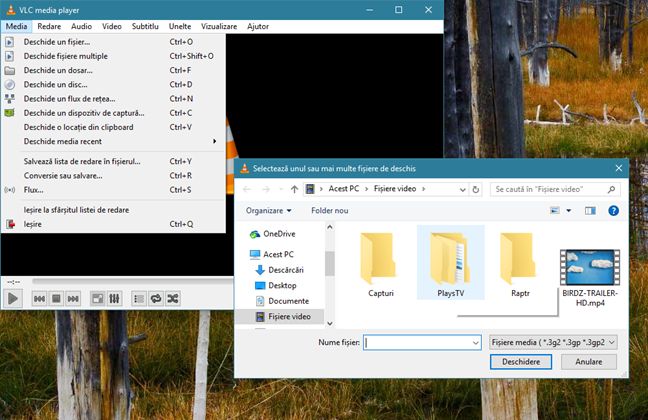Viewport: 648px width, 420px height.
Task: Select Desktop in the navigation pane
Action: pyautogui.click(x=276, y=285)
